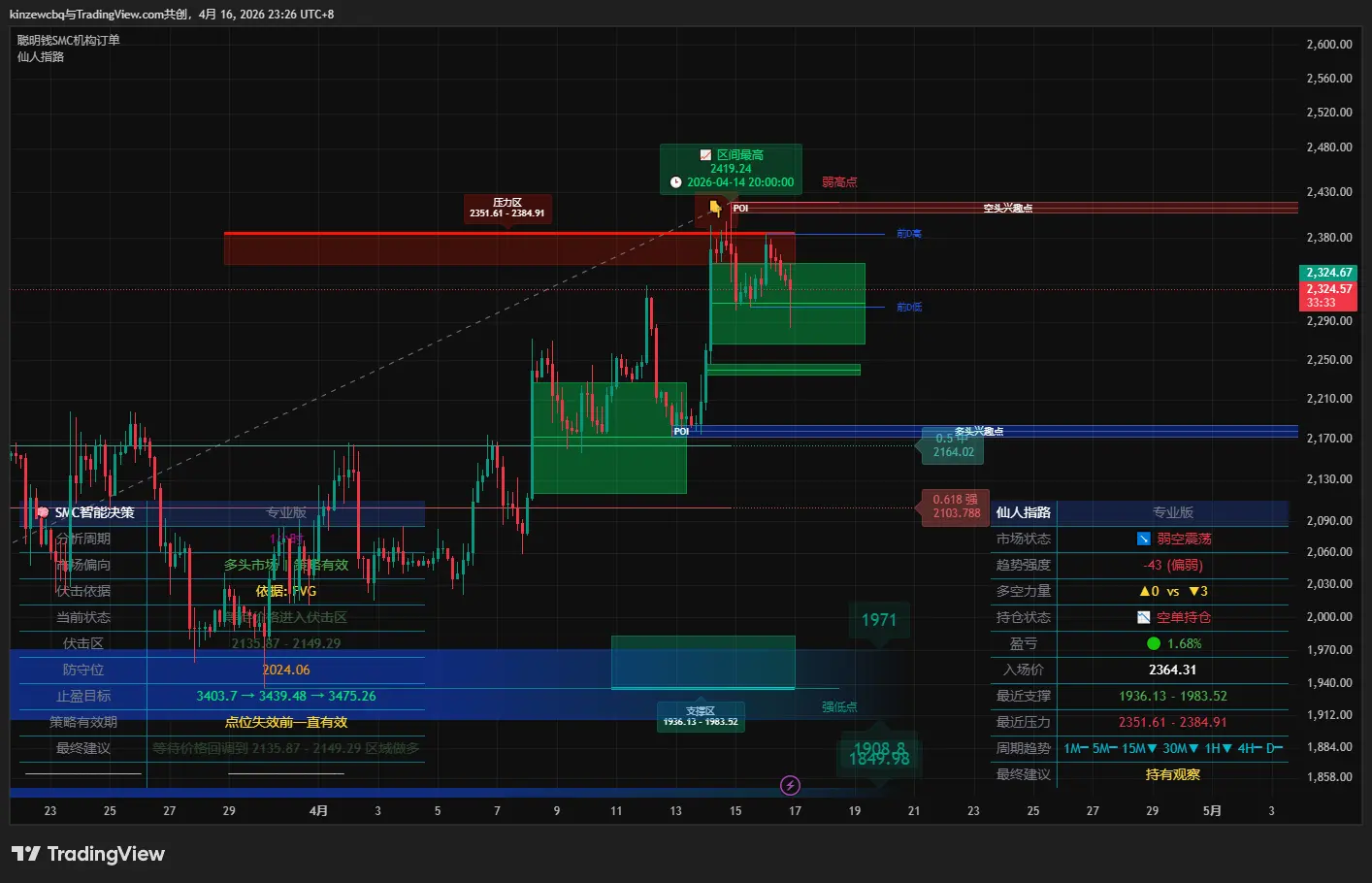Click the 周期趋势 row label
Viewport: 1372px width, 883px height.
(1024, 748)
